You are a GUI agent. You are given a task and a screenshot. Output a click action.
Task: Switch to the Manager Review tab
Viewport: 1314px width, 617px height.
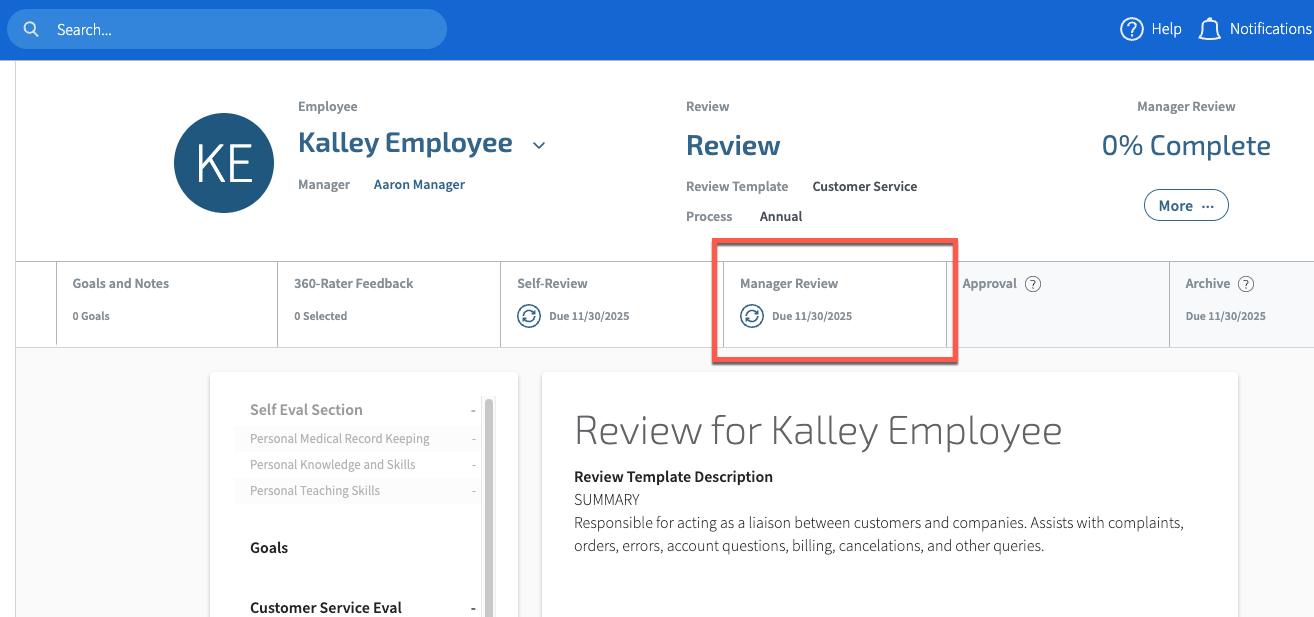pyautogui.click(x=835, y=304)
